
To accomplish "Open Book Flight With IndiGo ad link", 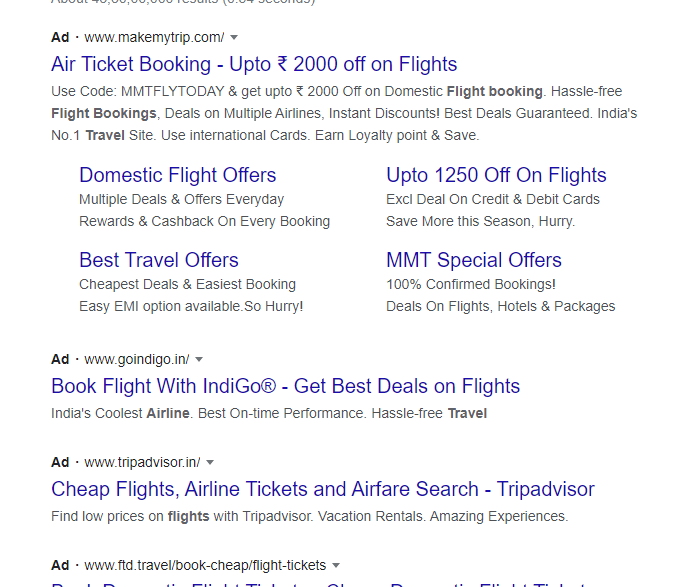I will [286, 386].
